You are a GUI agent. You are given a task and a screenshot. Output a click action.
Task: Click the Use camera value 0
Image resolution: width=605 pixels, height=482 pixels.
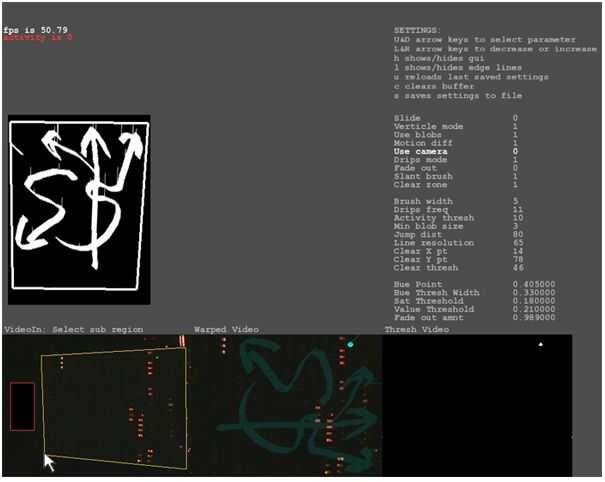point(515,151)
